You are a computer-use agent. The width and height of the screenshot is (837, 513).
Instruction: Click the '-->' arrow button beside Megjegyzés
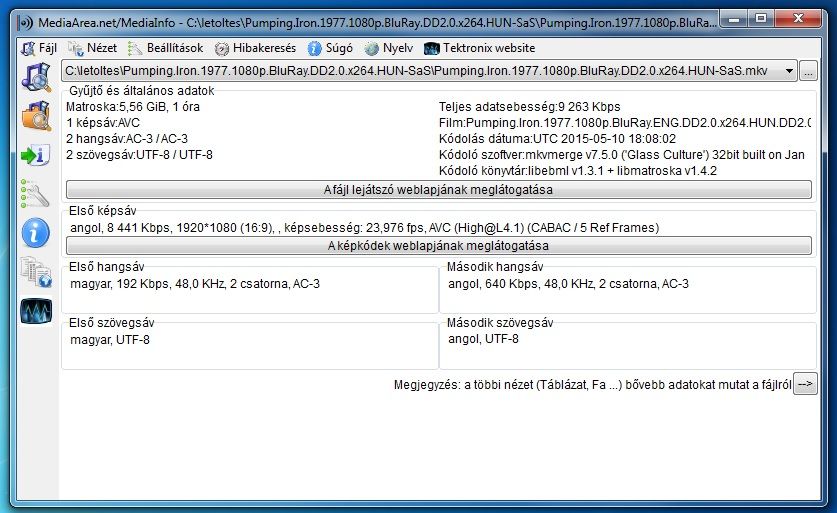click(805, 384)
